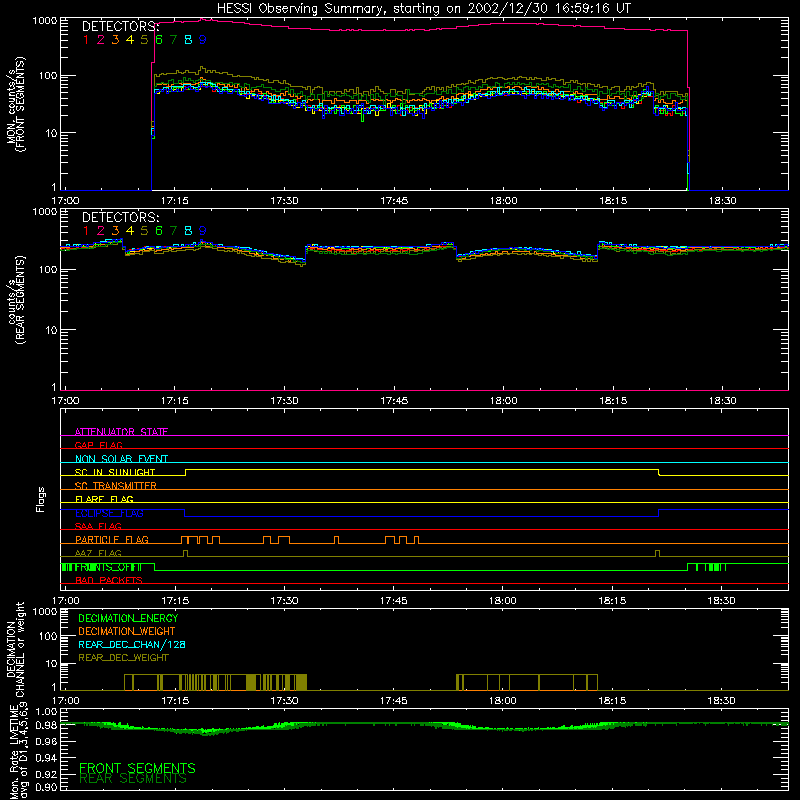Click the front segments counts/s axis title
800x800 pixels.
click(15, 104)
